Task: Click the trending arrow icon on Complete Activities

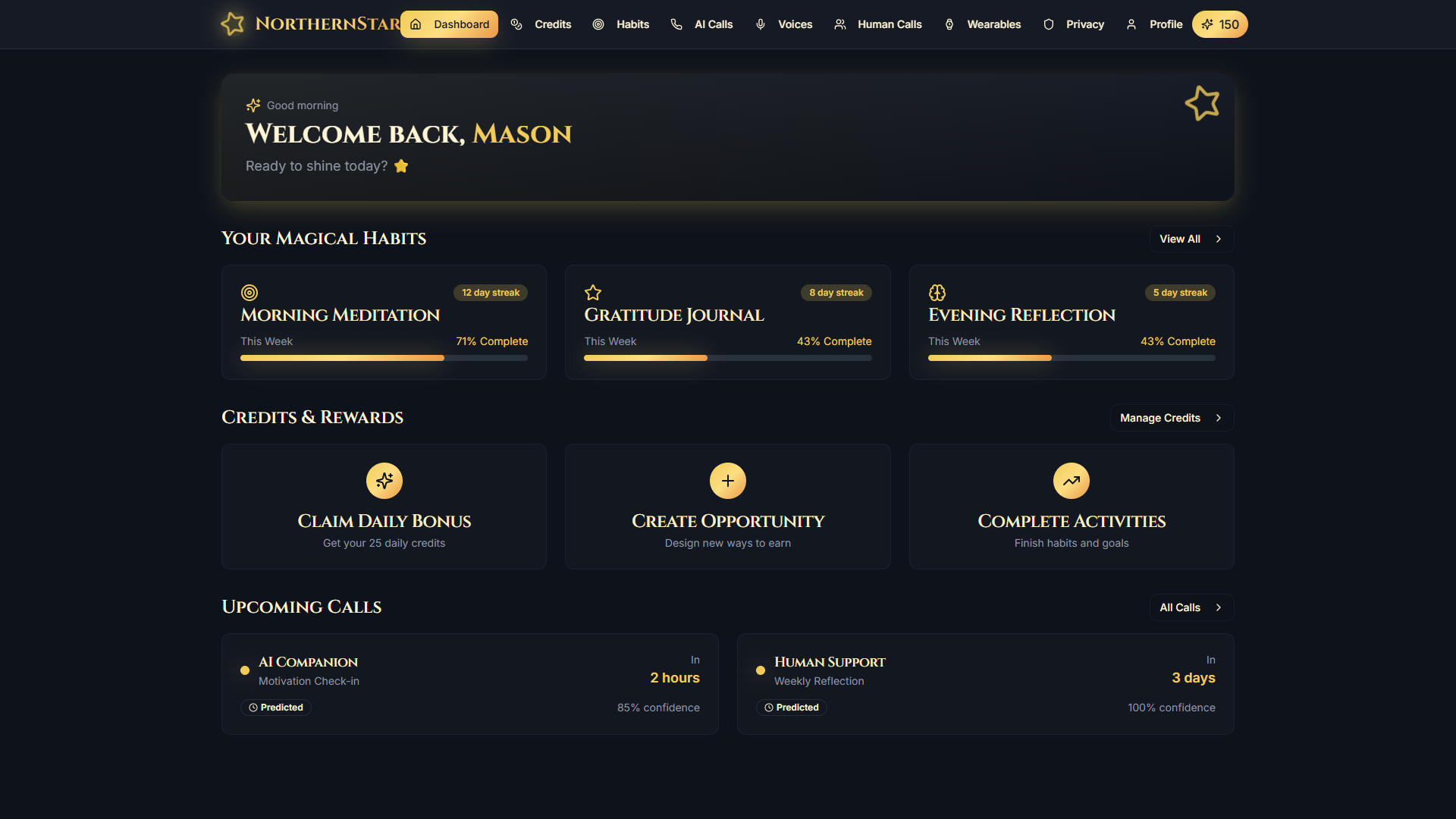Action: tap(1071, 481)
